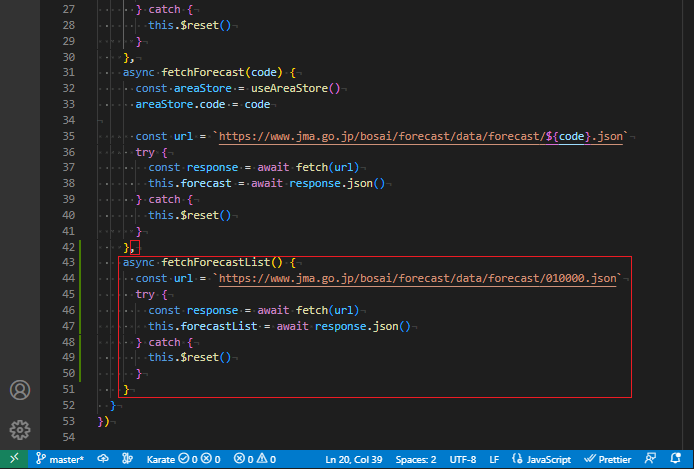This screenshot has height=469, width=694.
Task: Click the try keyword on line 36
Action: pyautogui.click(x=145, y=152)
